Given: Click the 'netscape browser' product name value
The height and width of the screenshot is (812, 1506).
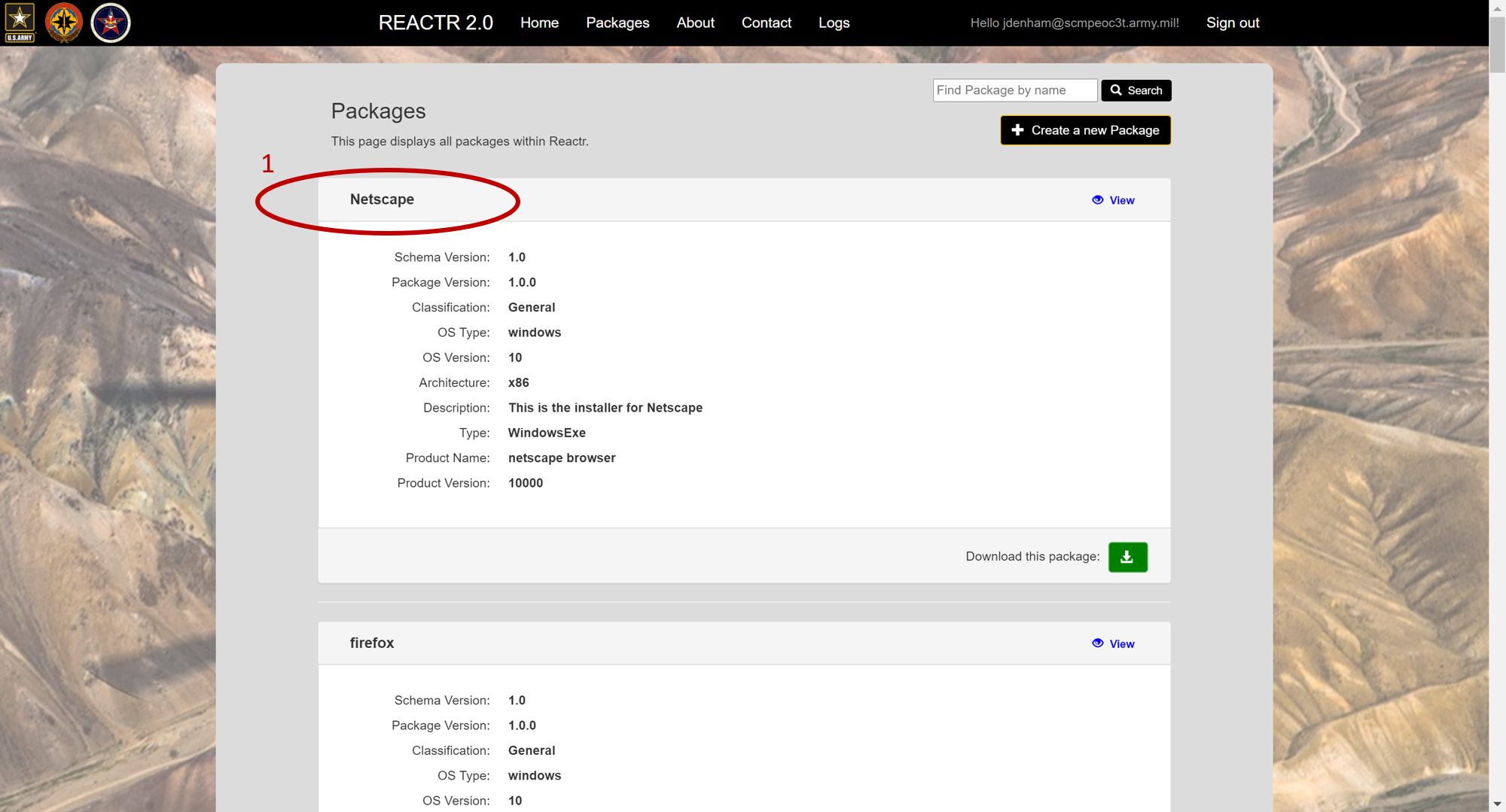Looking at the screenshot, I should click(x=562, y=458).
